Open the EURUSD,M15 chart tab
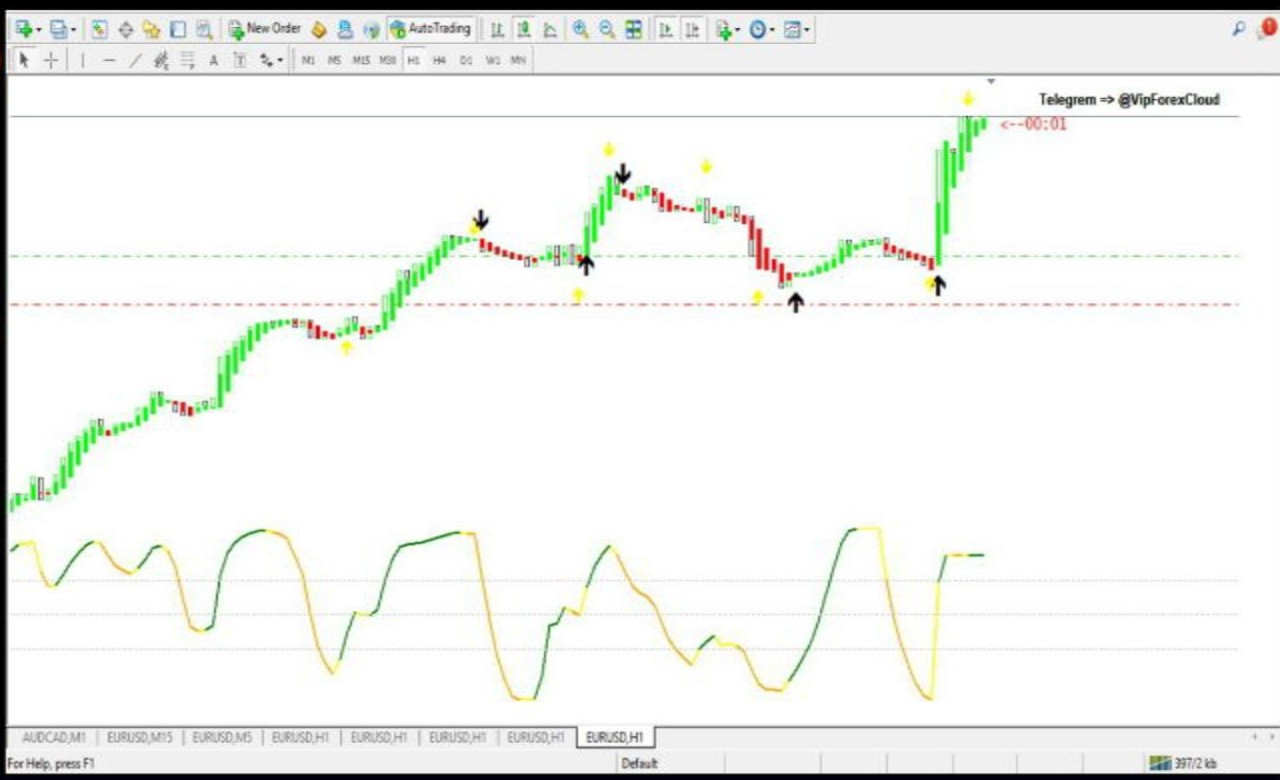Screen dimensions: 1280x780 pos(139,737)
